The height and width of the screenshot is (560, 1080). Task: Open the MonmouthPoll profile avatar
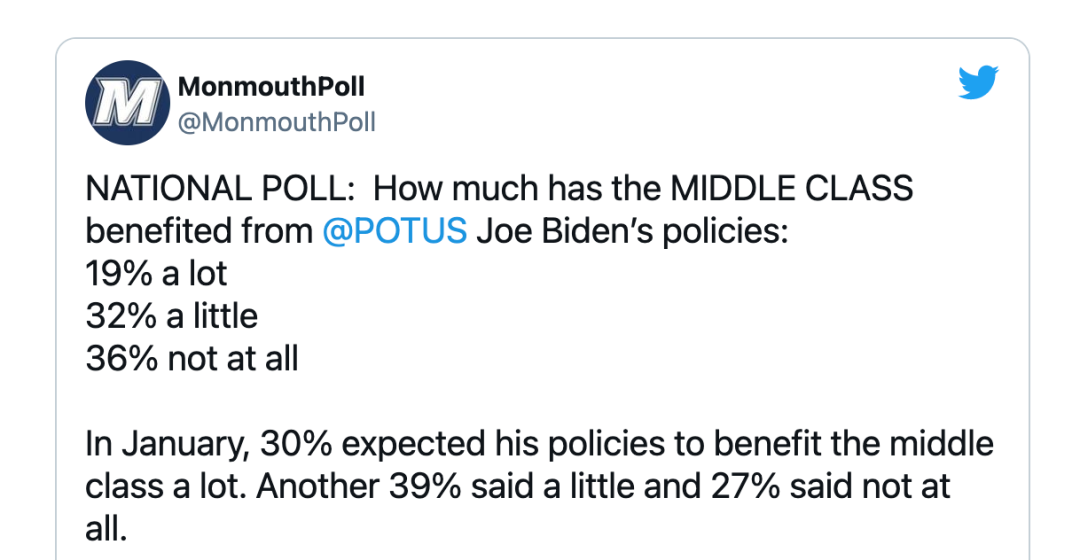(127, 103)
